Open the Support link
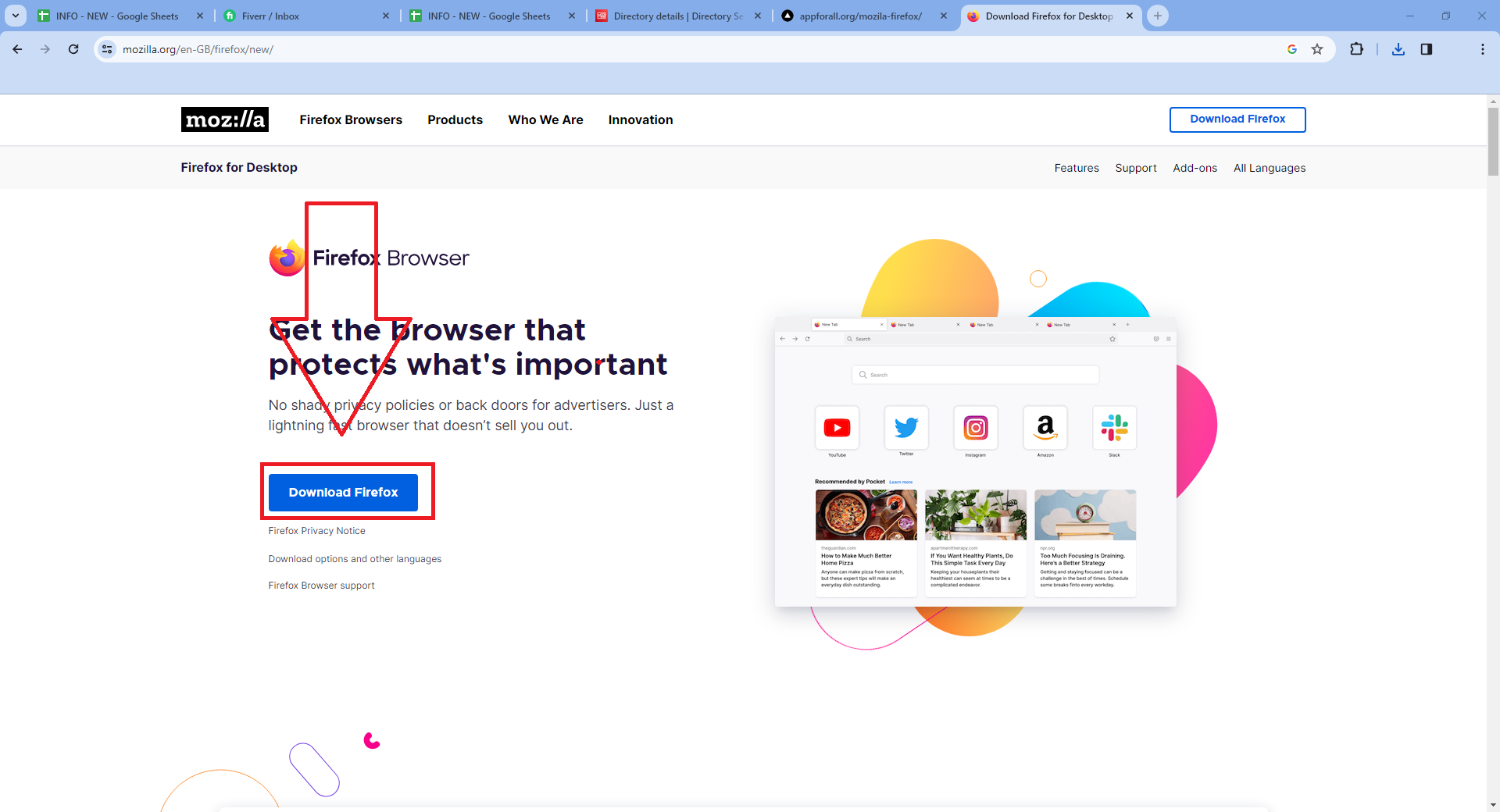 (1136, 168)
